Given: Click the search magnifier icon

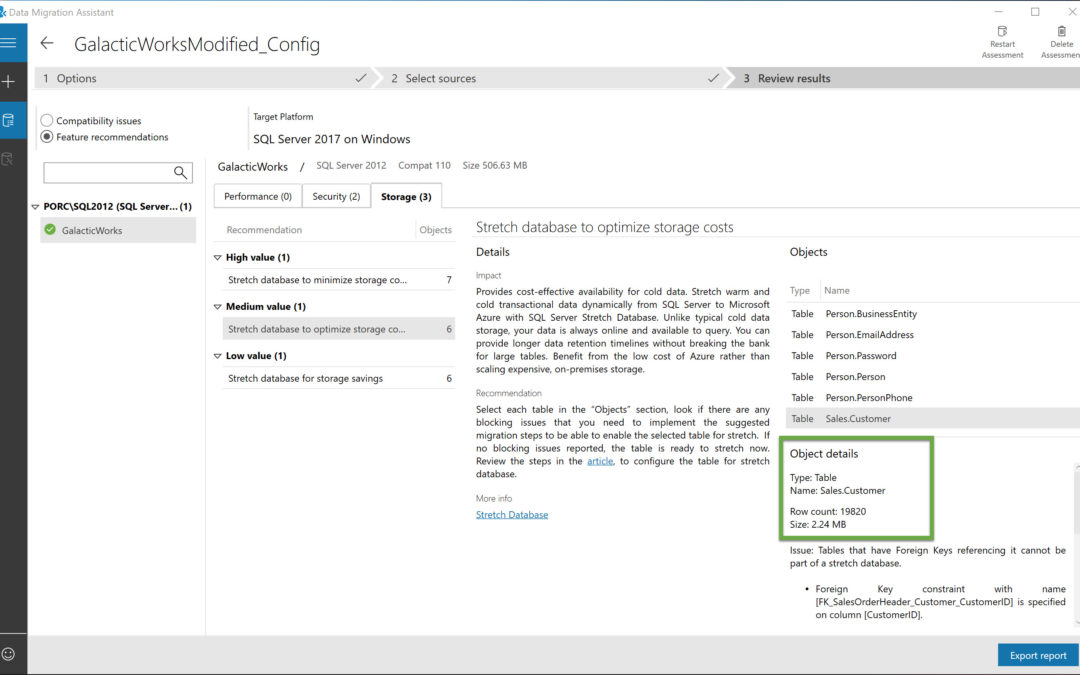Looking at the screenshot, I should (181, 173).
